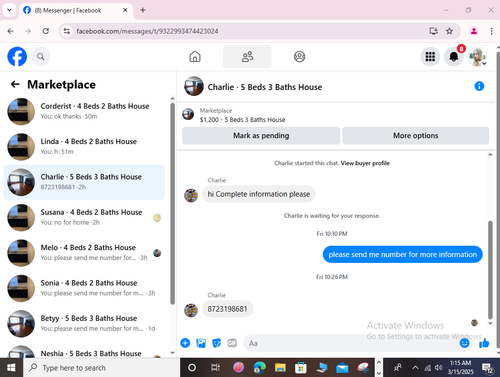The height and width of the screenshot is (377, 500).
Task: Open File Explorer from taskbar
Action: [280, 368]
